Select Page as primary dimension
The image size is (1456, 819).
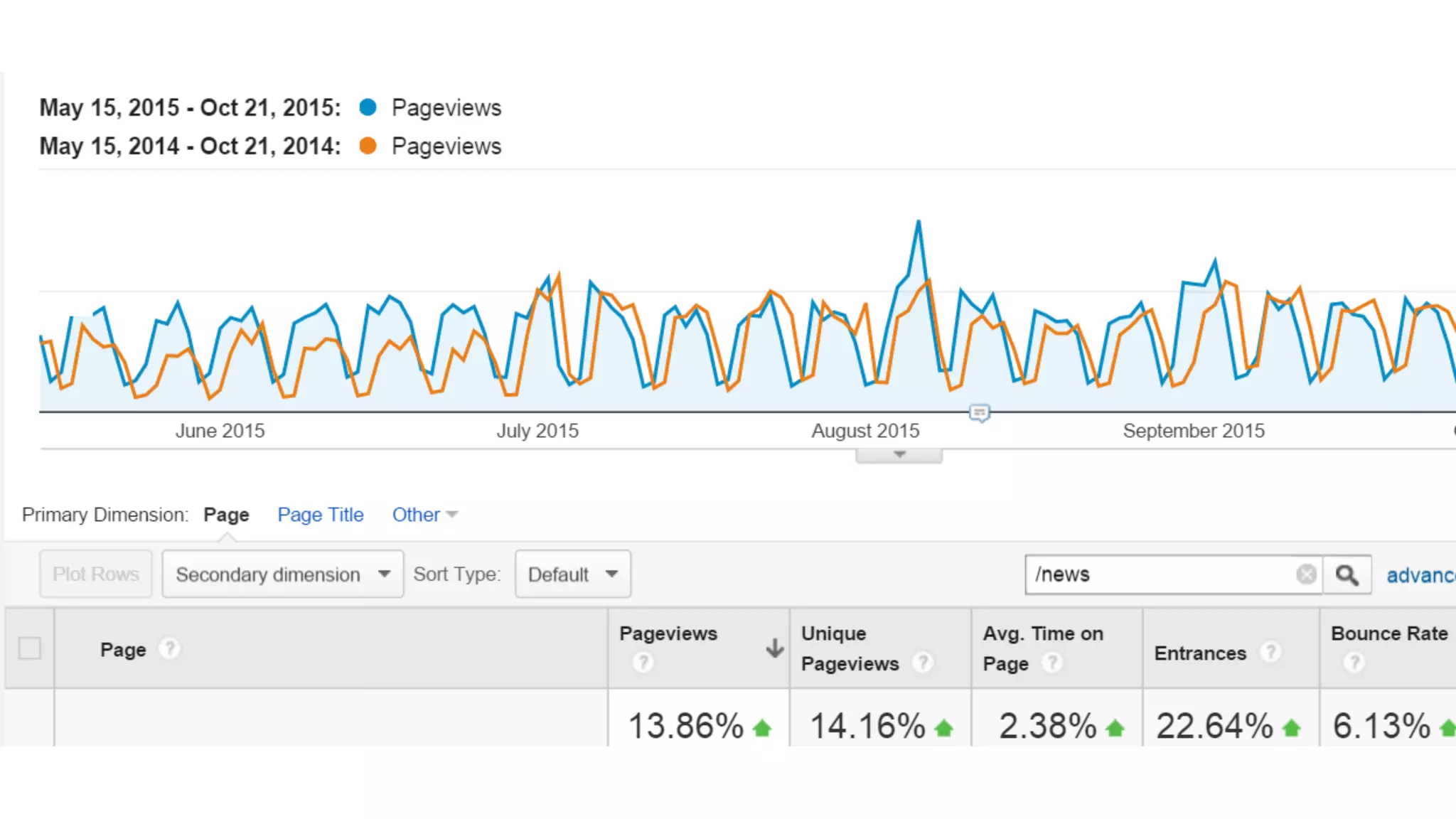(226, 515)
